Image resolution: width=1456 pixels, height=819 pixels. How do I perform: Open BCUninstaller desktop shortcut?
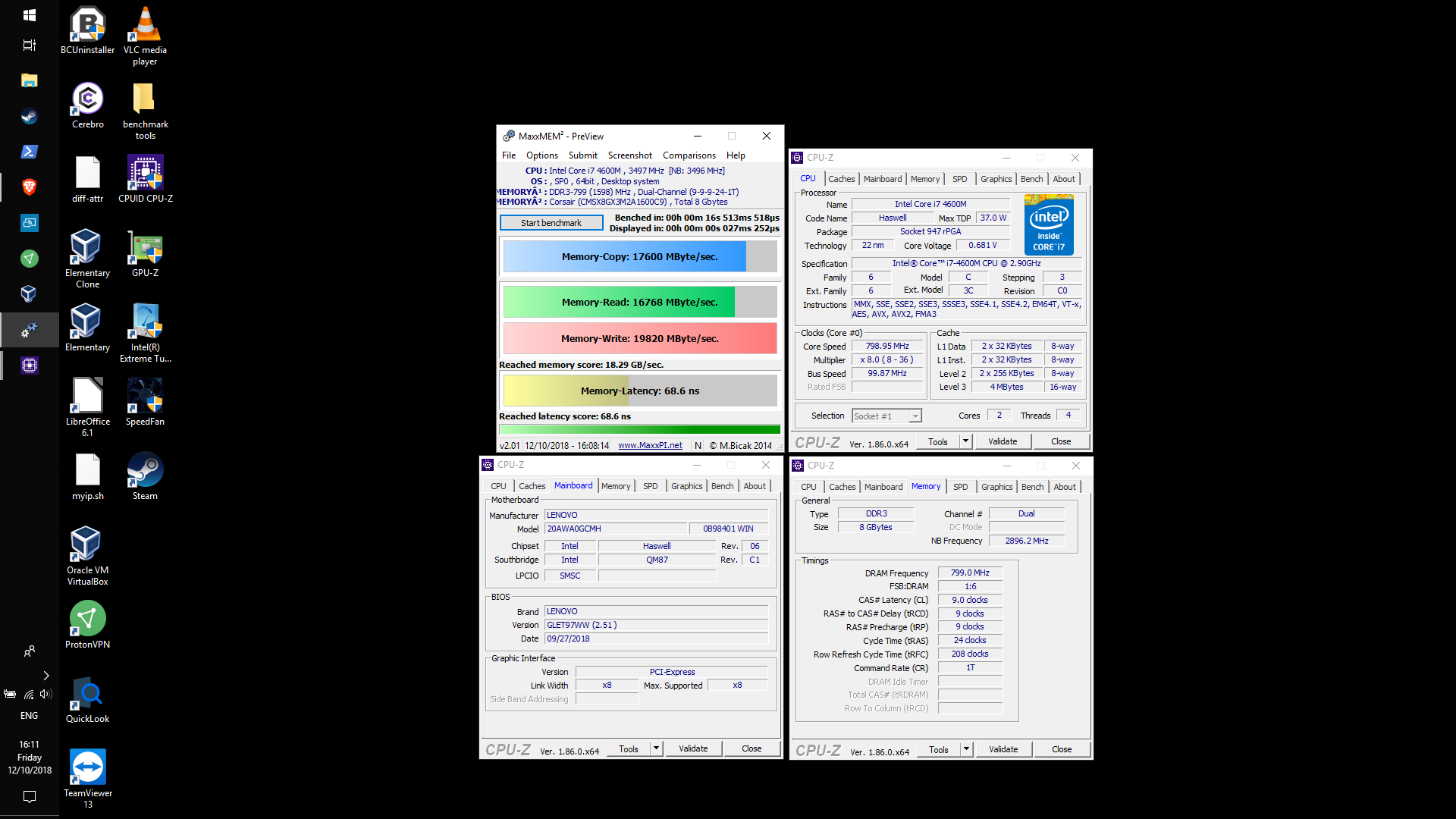tap(87, 30)
